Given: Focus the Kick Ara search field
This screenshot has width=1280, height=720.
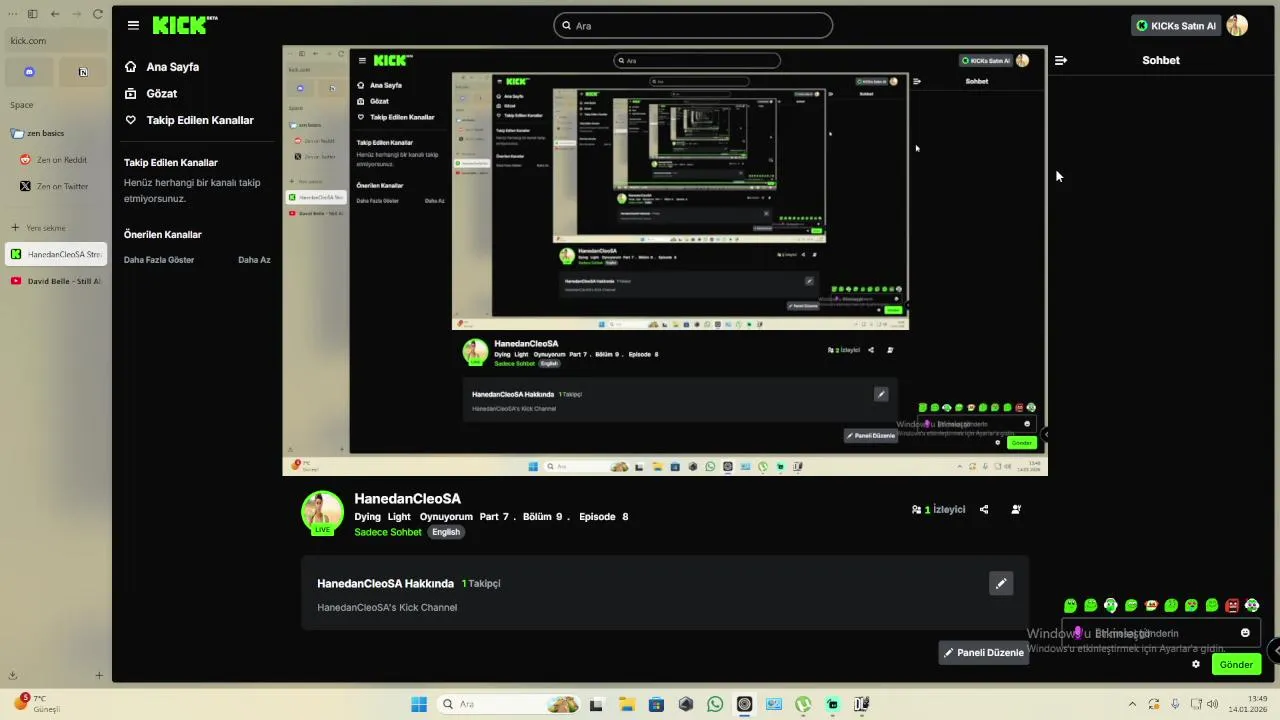Looking at the screenshot, I should click(x=693, y=25).
